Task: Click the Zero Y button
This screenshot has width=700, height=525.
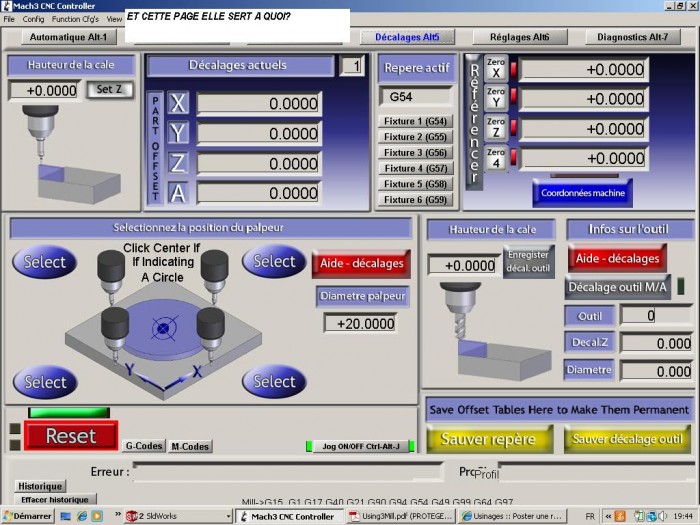Action: tap(496, 98)
